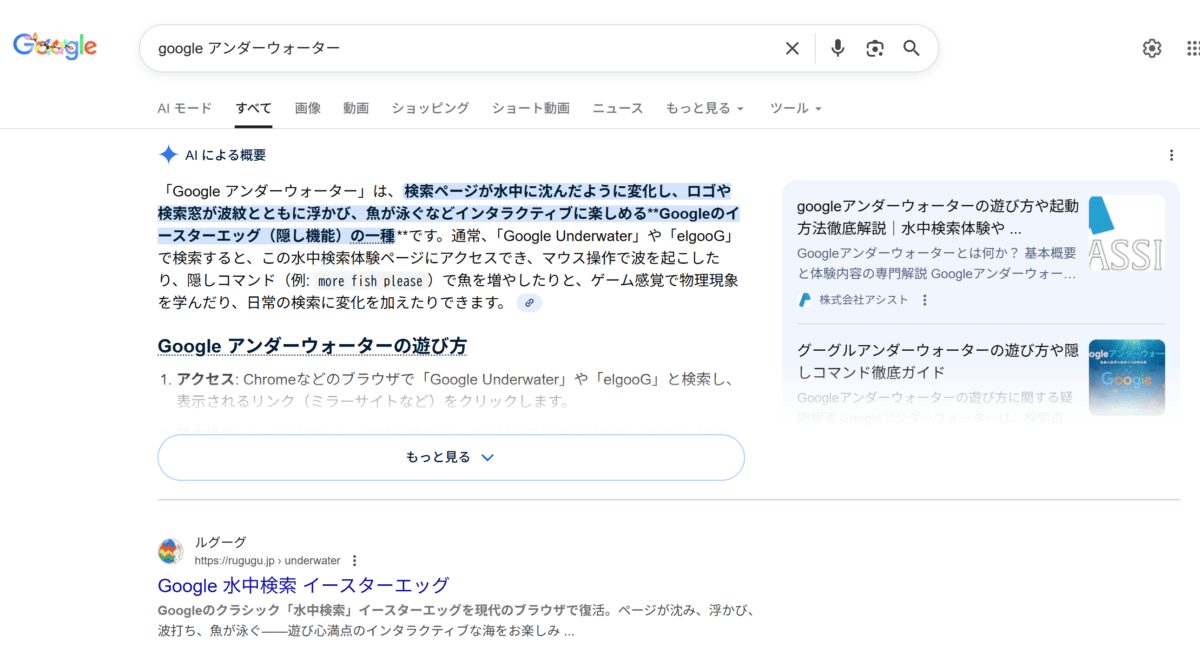Expand the もっと見る tab dropdown
Image resolution: width=1200 pixels, height=654 pixels.
[x=705, y=108]
